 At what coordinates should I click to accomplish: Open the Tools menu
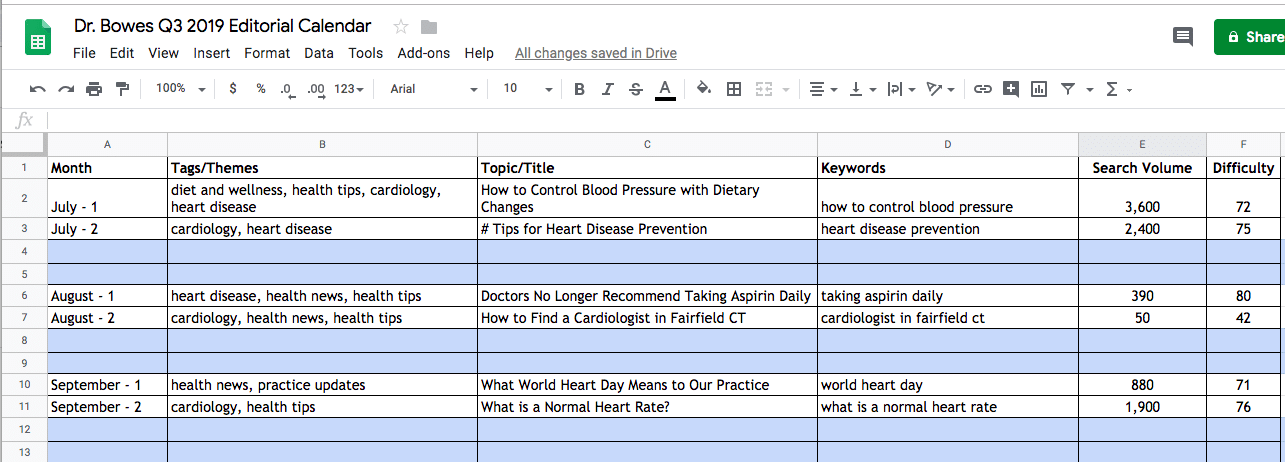[x=366, y=53]
